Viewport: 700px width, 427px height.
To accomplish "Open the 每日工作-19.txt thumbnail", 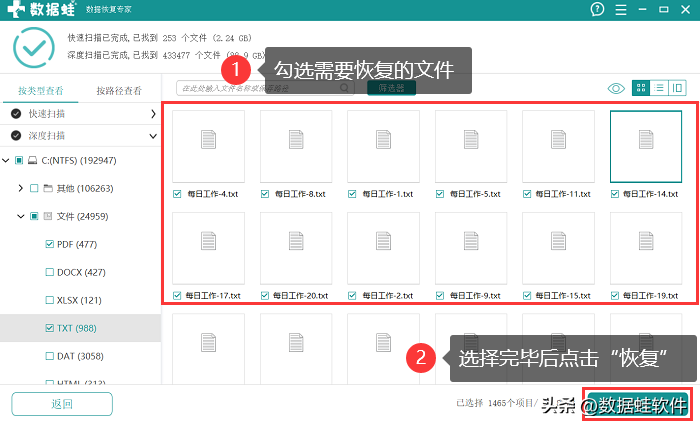I will pyautogui.click(x=646, y=248).
